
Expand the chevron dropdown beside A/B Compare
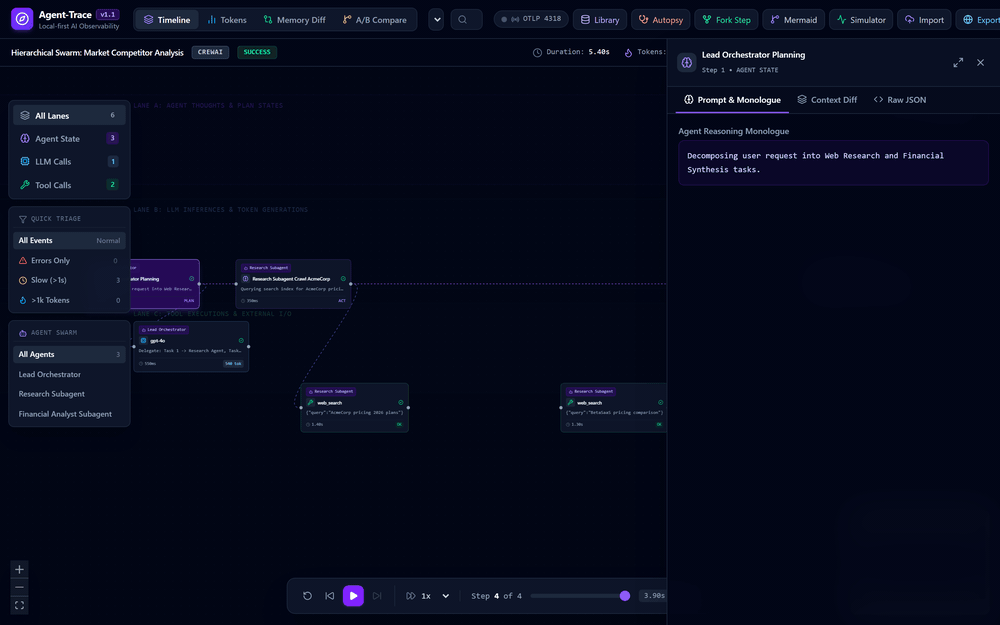(436, 20)
